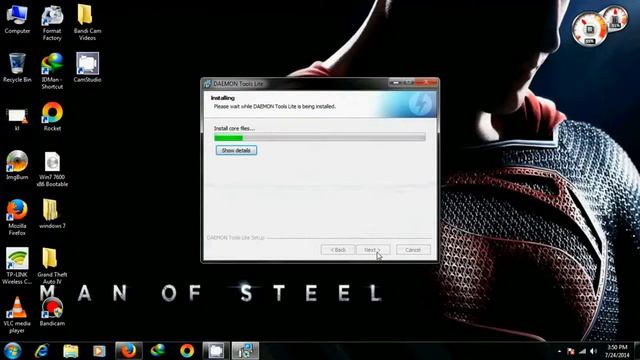Click the CPU meter desktop gadget
640x360 pixels.
click(589, 29)
